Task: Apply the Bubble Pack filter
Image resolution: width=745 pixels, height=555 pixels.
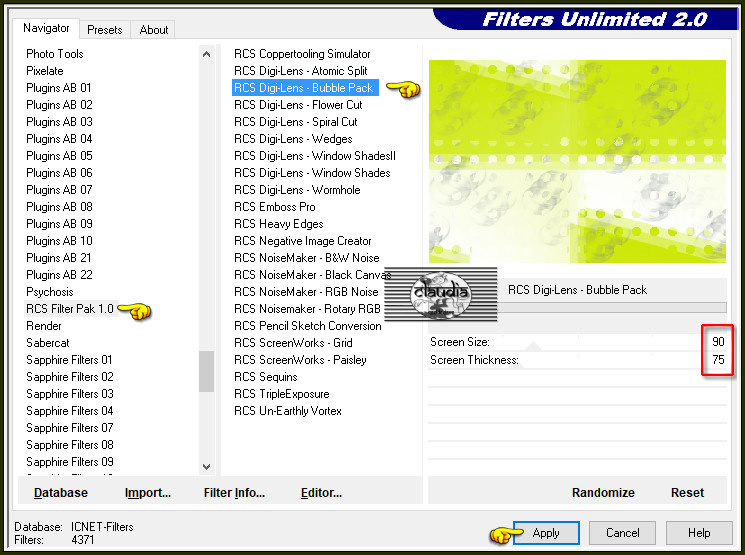Action: 546,533
